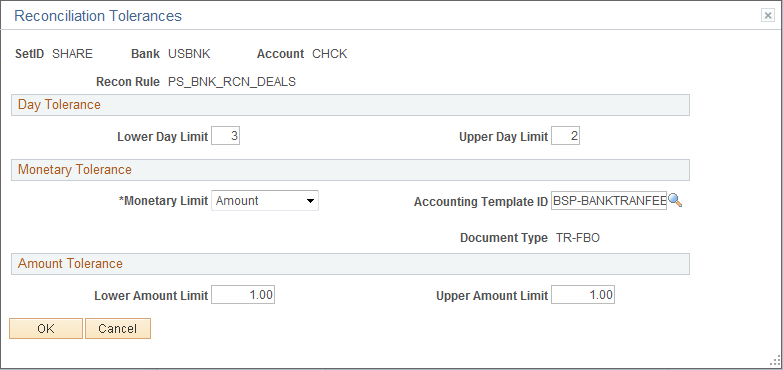
Task: Click the SetID value SHARE
Action: click(72, 54)
